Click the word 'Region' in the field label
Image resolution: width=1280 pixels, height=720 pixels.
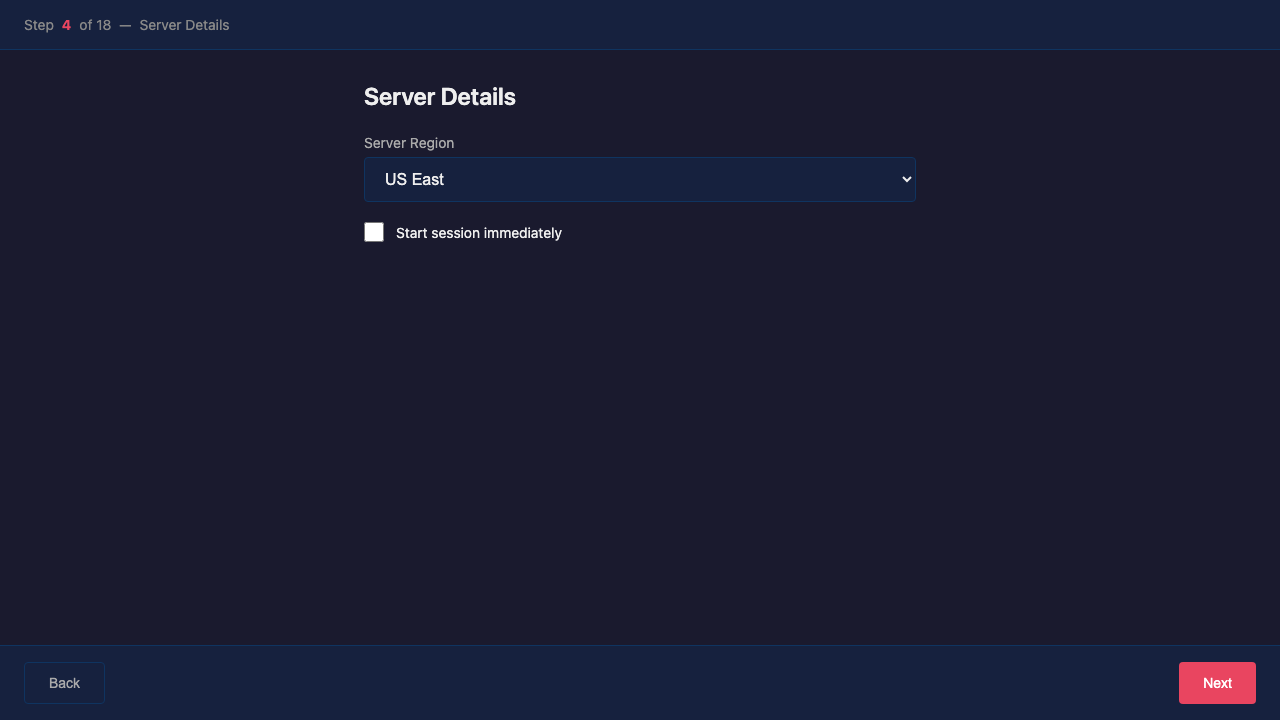(431, 143)
